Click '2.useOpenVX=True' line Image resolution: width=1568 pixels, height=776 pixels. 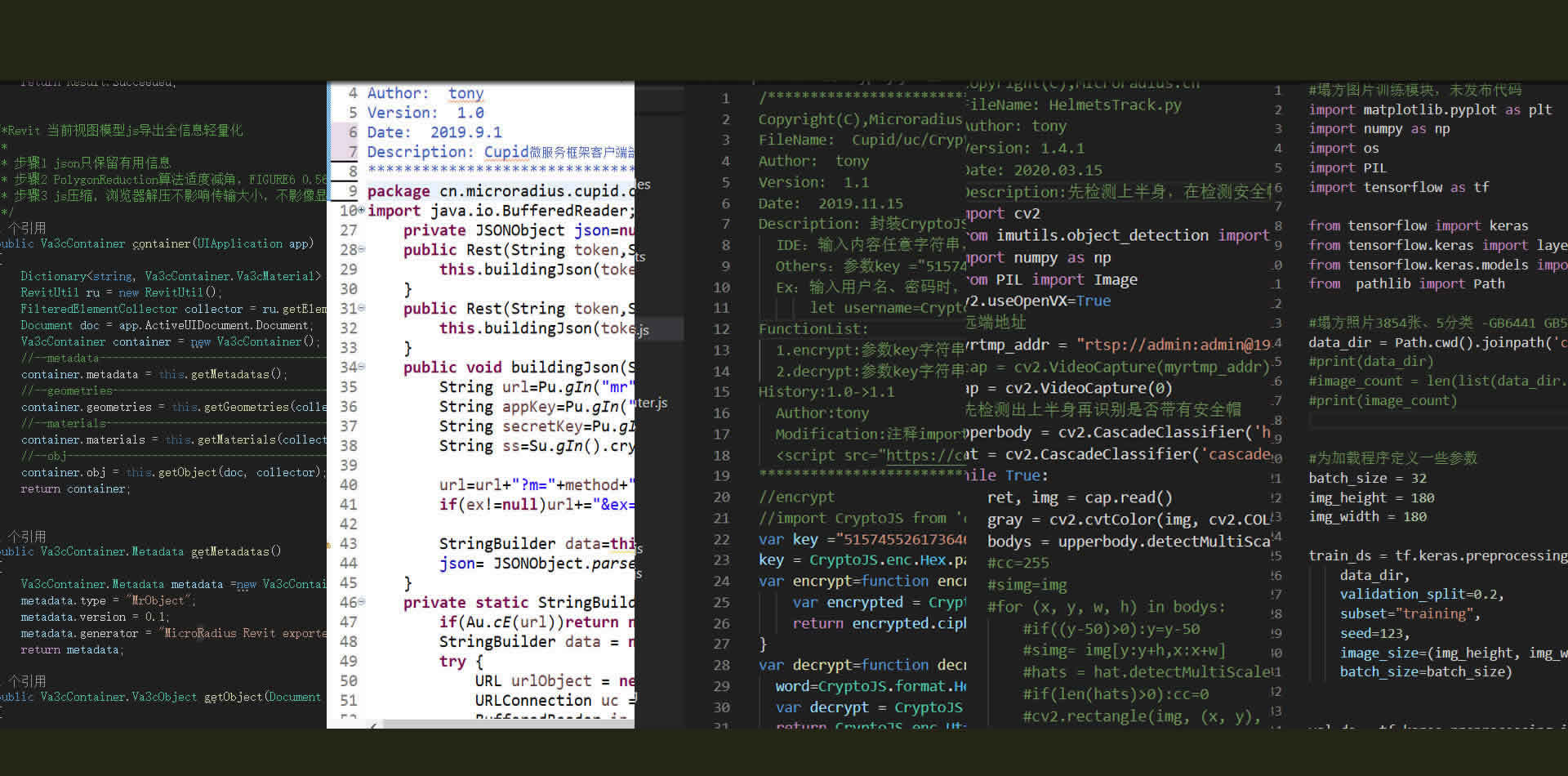tap(1038, 301)
